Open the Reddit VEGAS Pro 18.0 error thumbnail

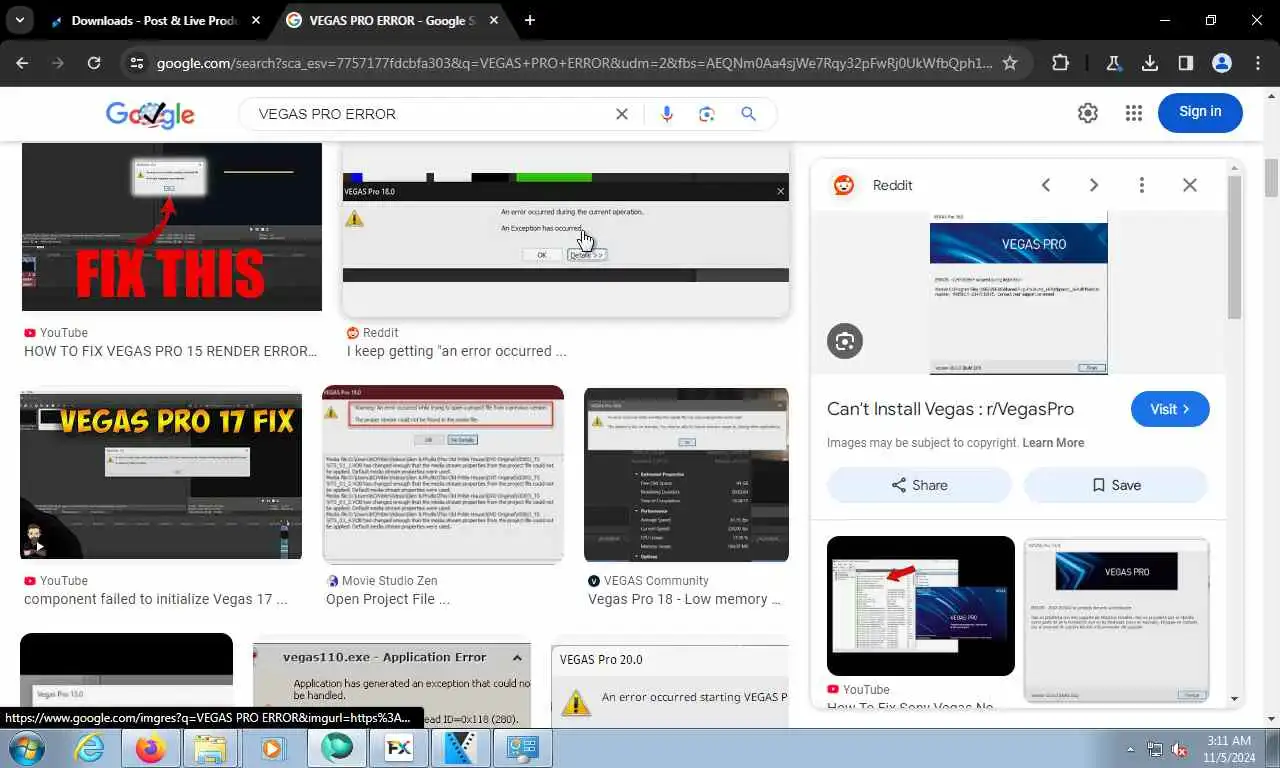click(x=566, y=229)
